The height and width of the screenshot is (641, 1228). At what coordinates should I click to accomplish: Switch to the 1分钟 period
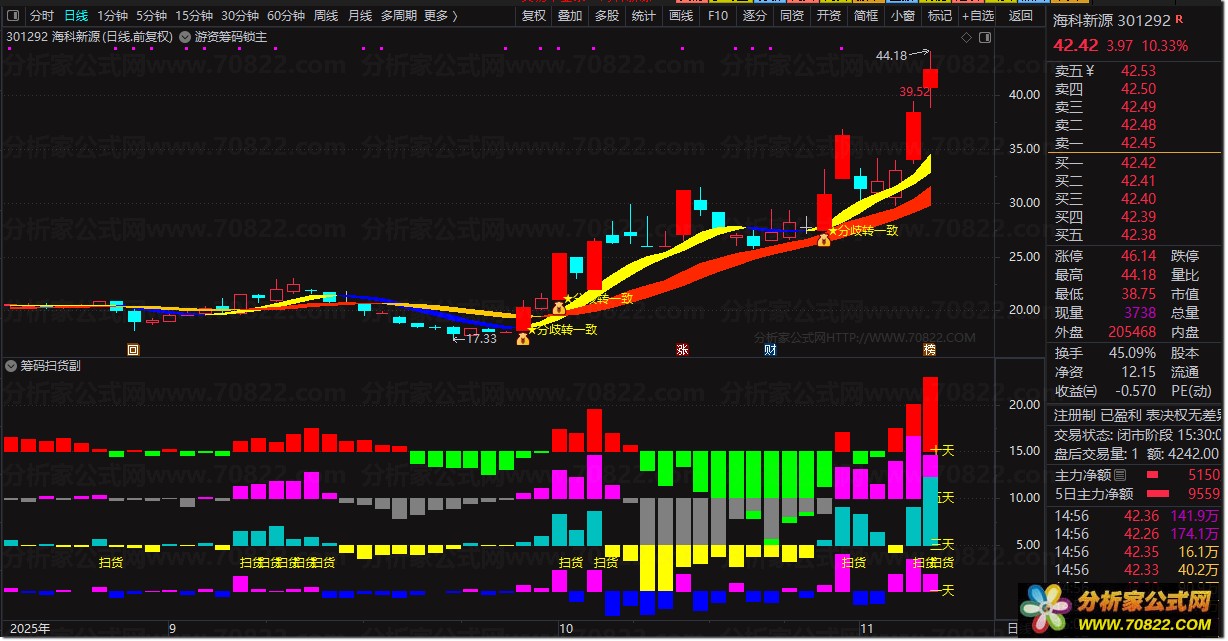pos(112,16)
